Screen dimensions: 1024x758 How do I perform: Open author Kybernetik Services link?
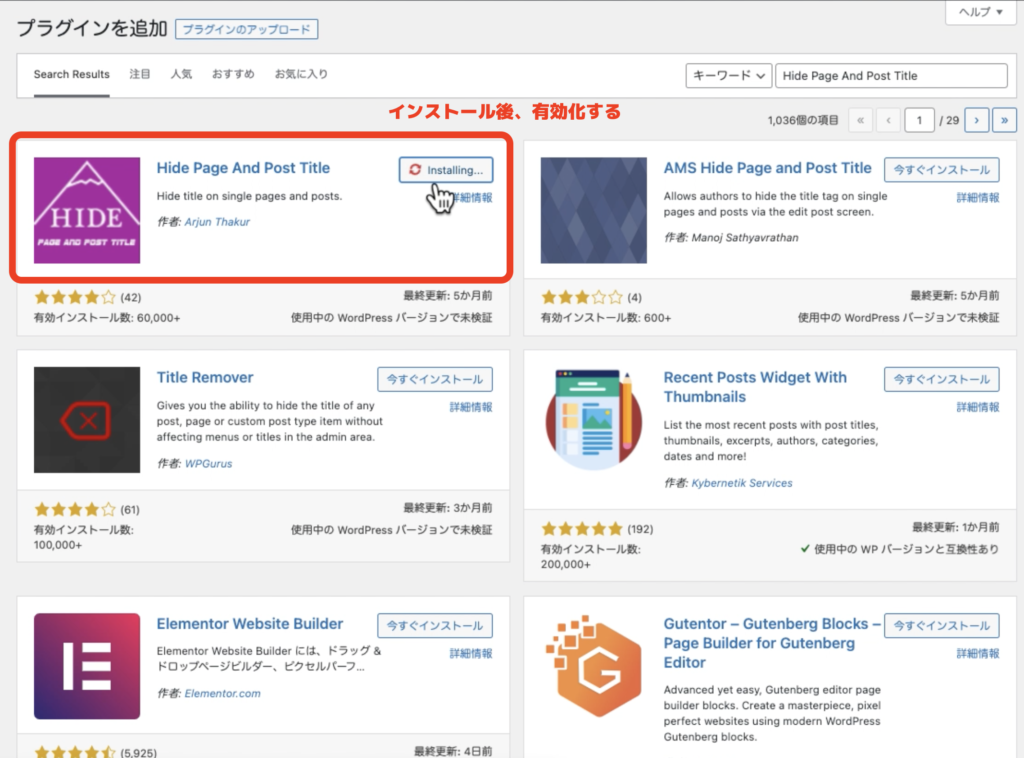(x=742, y=483)
